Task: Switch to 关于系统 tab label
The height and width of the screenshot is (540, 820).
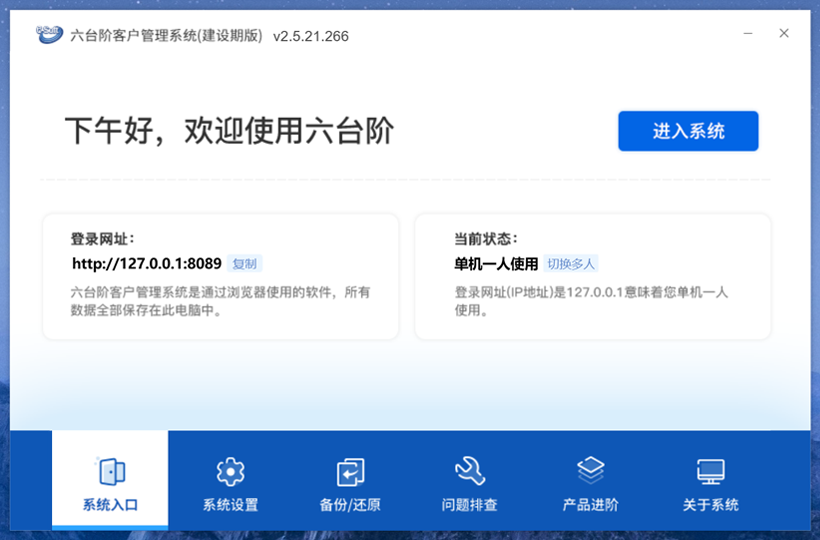Action: (710, 504)
